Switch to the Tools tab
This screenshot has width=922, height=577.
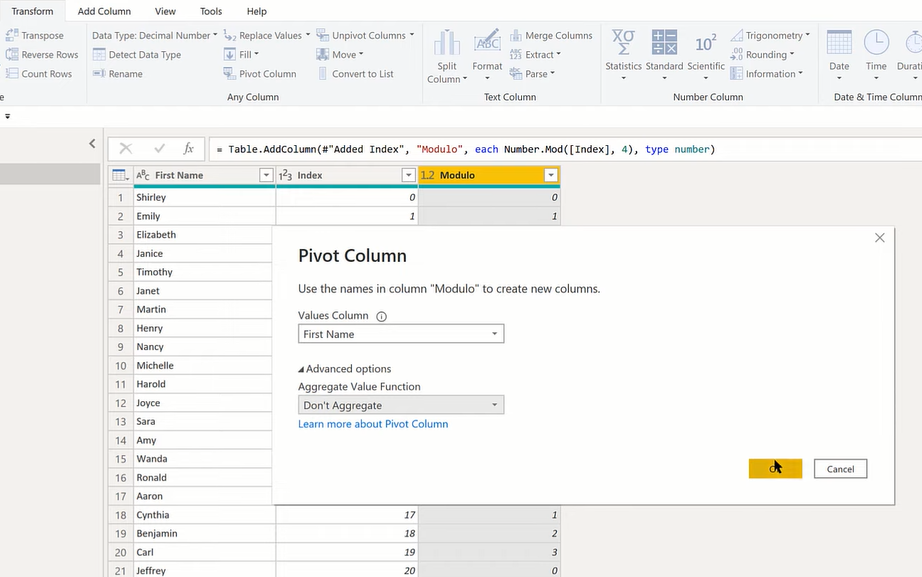[211, 11]
